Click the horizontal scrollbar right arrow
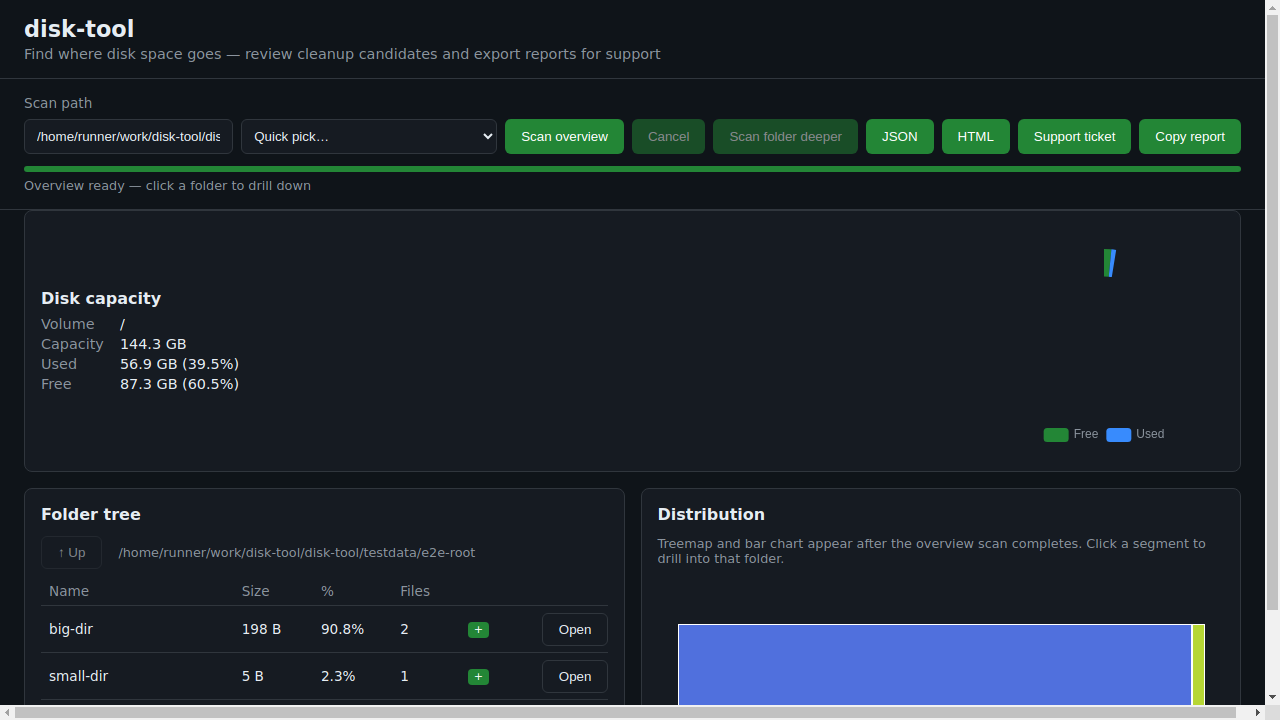Viewport: 1280px width, 720px height. pyautogui.click(x=1257, y=712)
